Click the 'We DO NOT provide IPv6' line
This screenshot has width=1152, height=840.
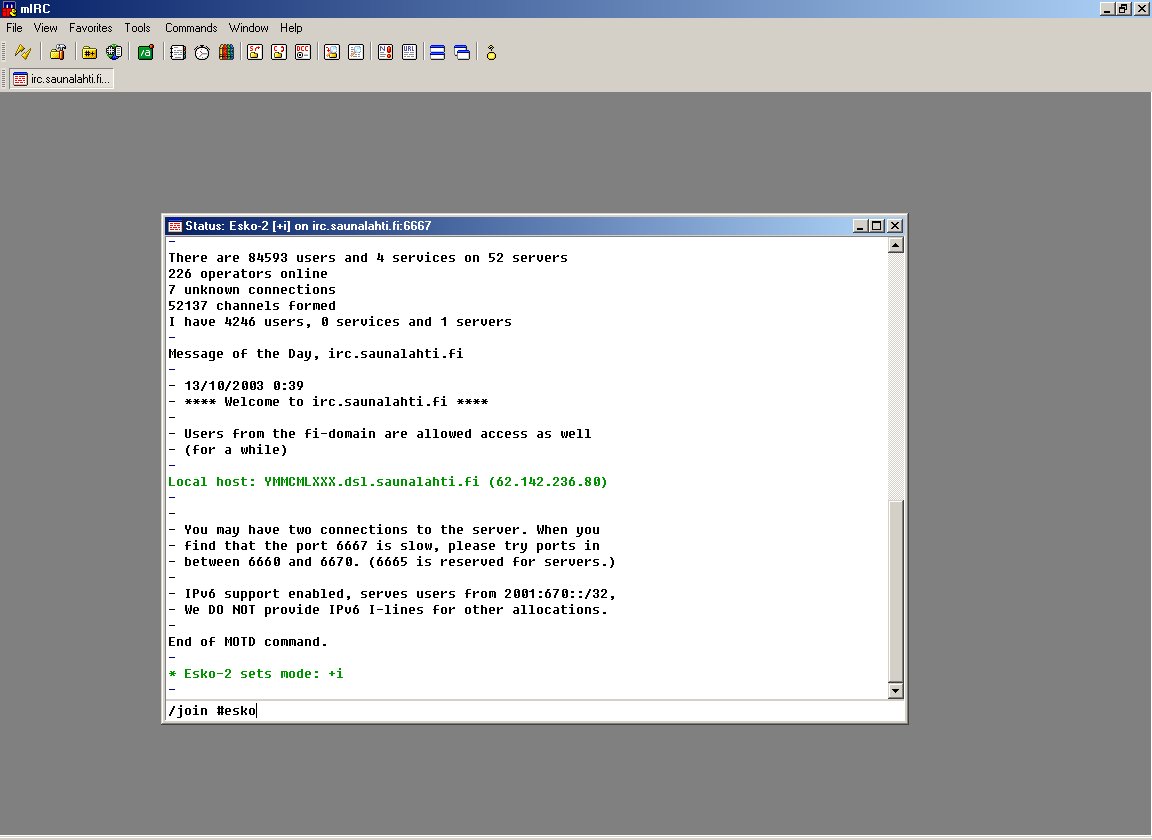(x=388, y=610)
